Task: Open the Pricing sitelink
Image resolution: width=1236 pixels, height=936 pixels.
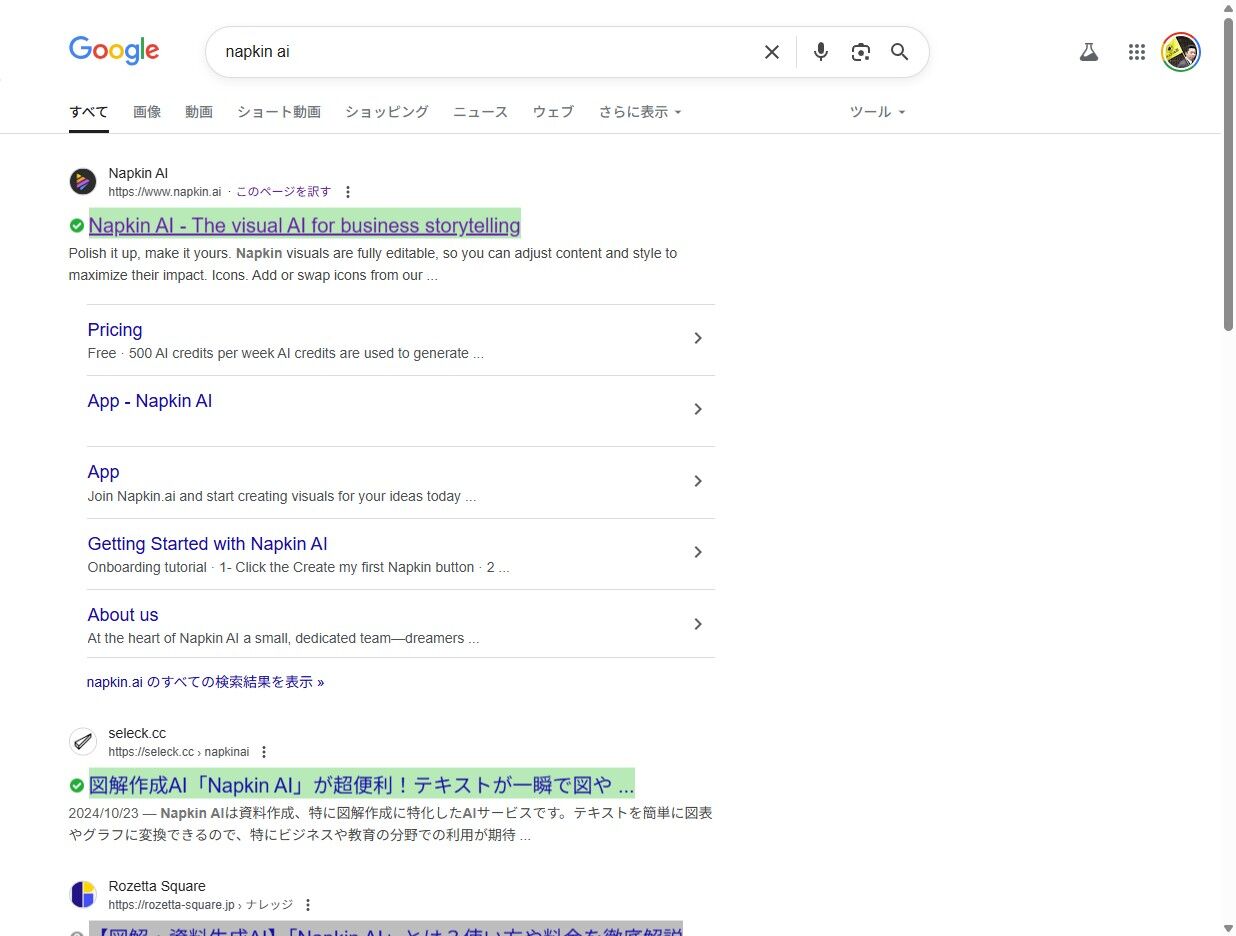Action: [x=115, y=330]
